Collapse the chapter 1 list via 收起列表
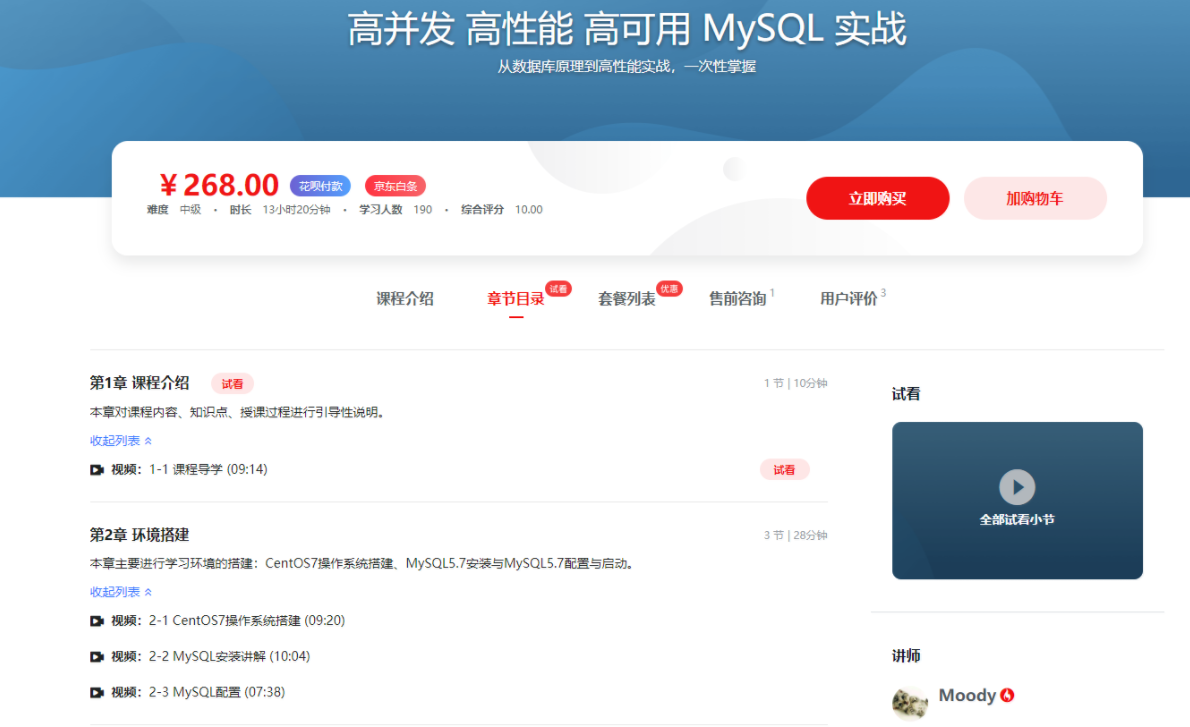The image size is (1190, 727). [114, 440]
